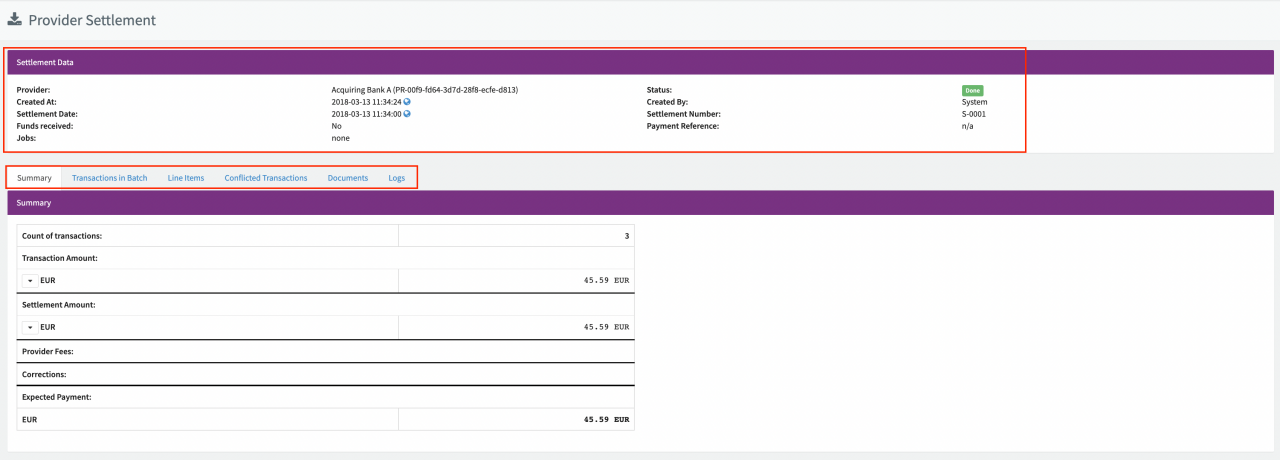The width and height of the screenshot is (1280, 460).
Task: Expand the EUR breakdown under Transaction Amount
Action: 29,281
